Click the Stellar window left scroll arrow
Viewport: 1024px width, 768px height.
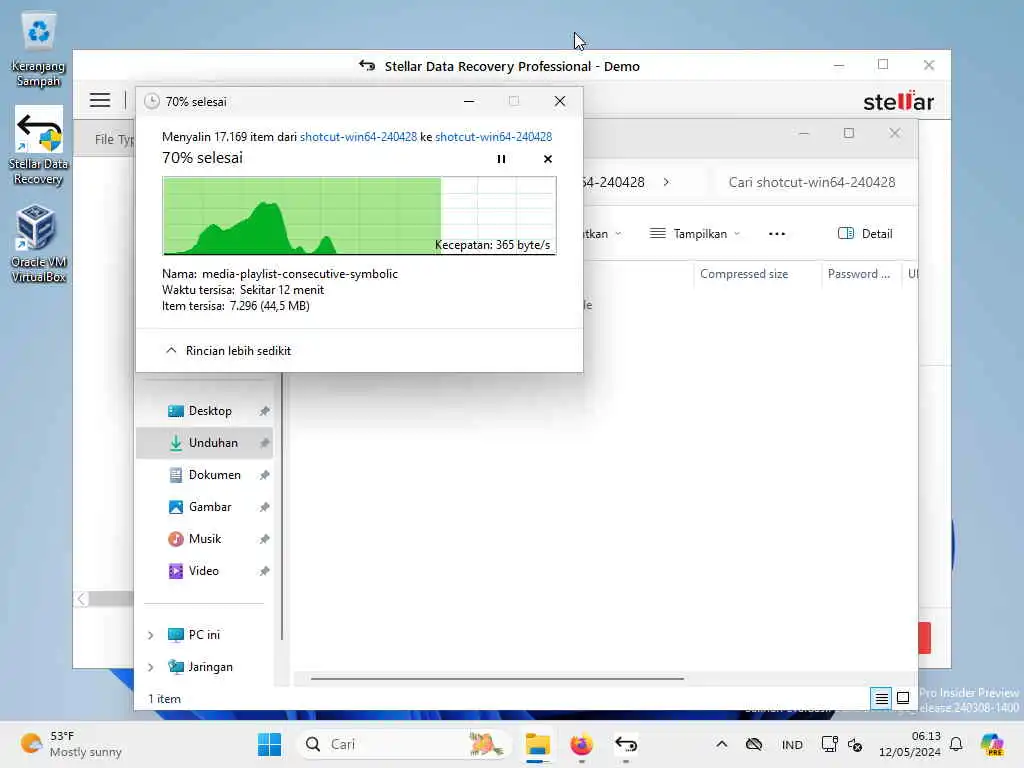point(81,599)
